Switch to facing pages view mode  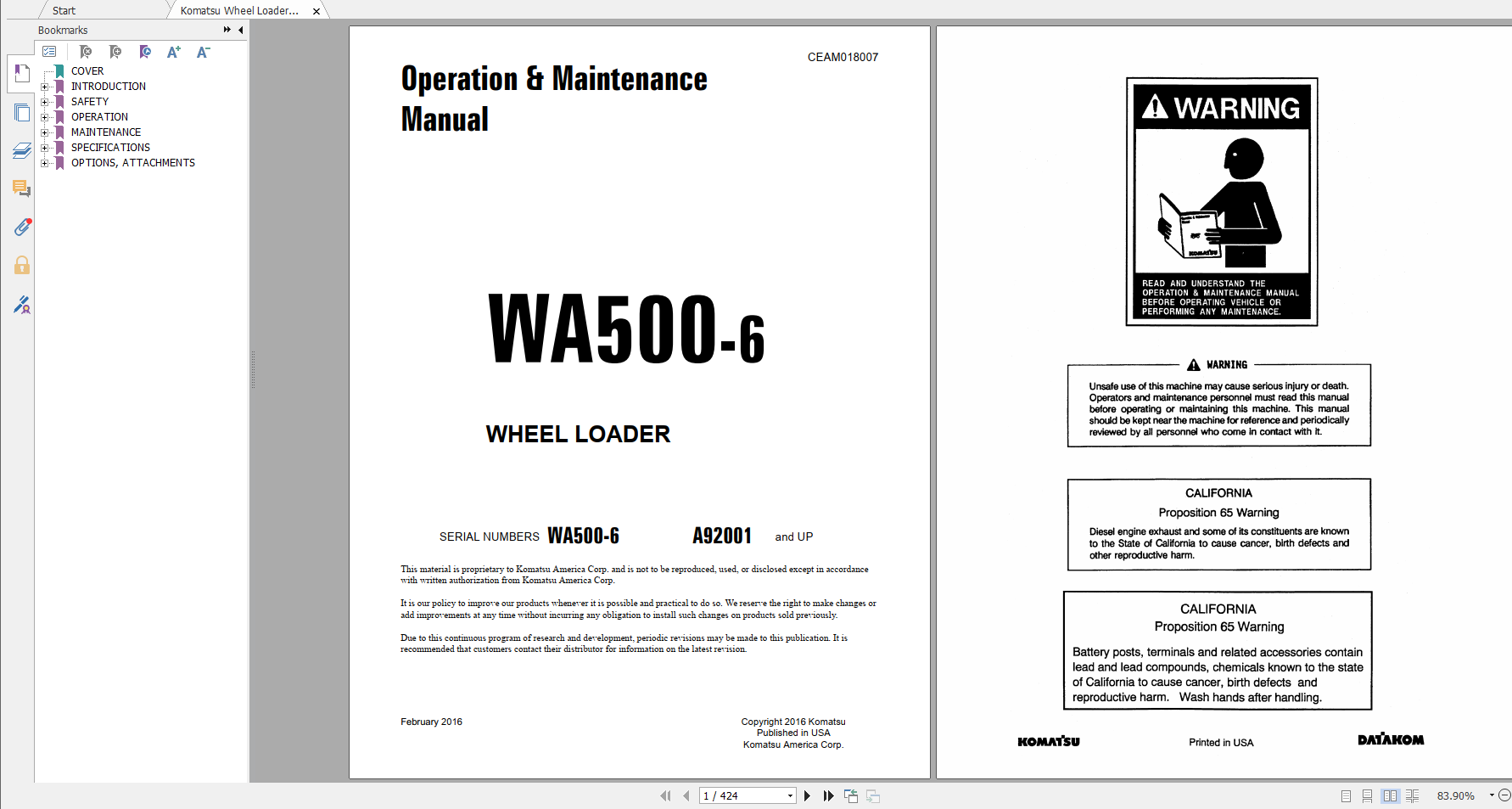1390,796
